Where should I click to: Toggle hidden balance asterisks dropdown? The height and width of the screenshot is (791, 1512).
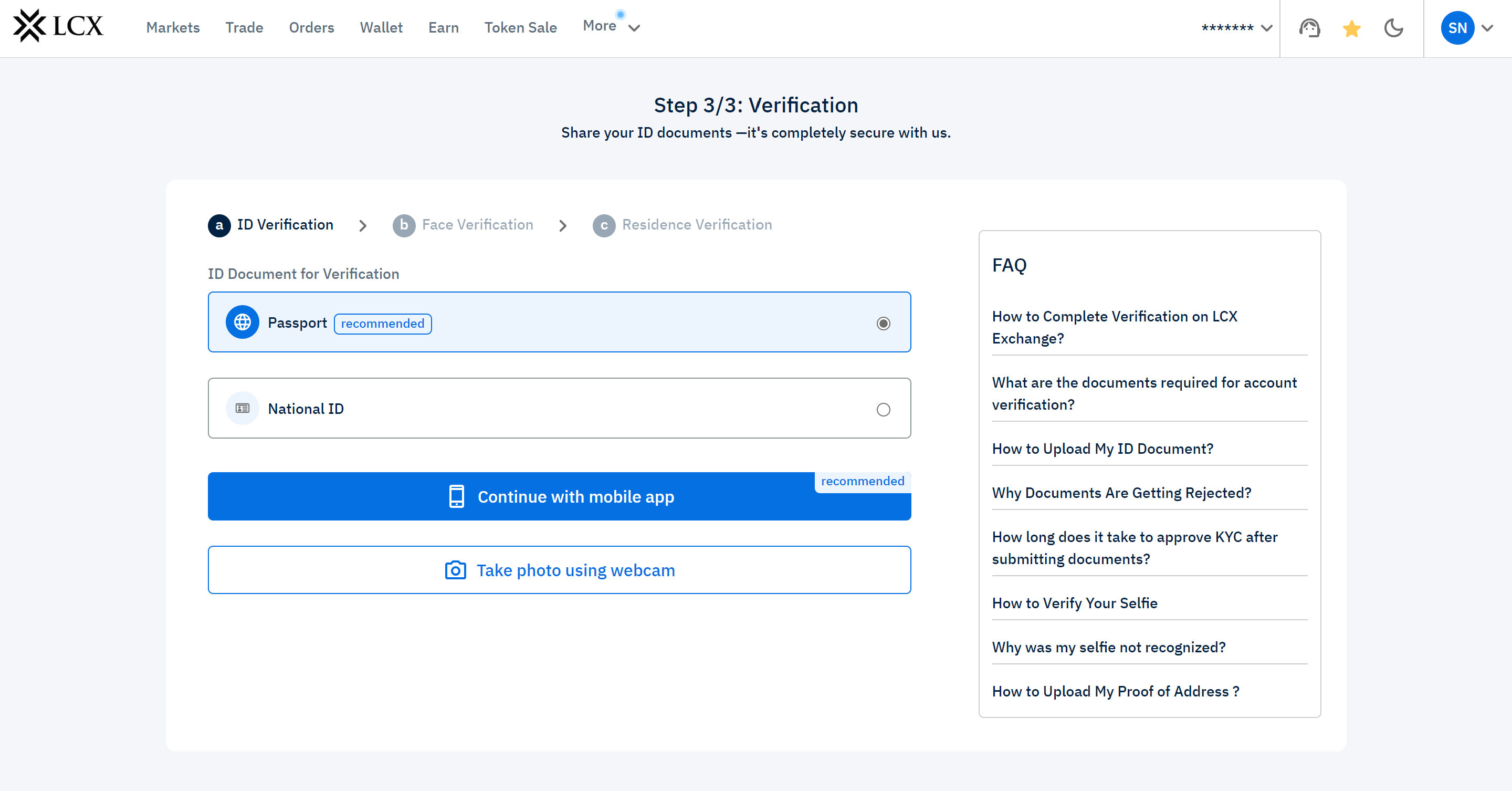(1236, 28)
